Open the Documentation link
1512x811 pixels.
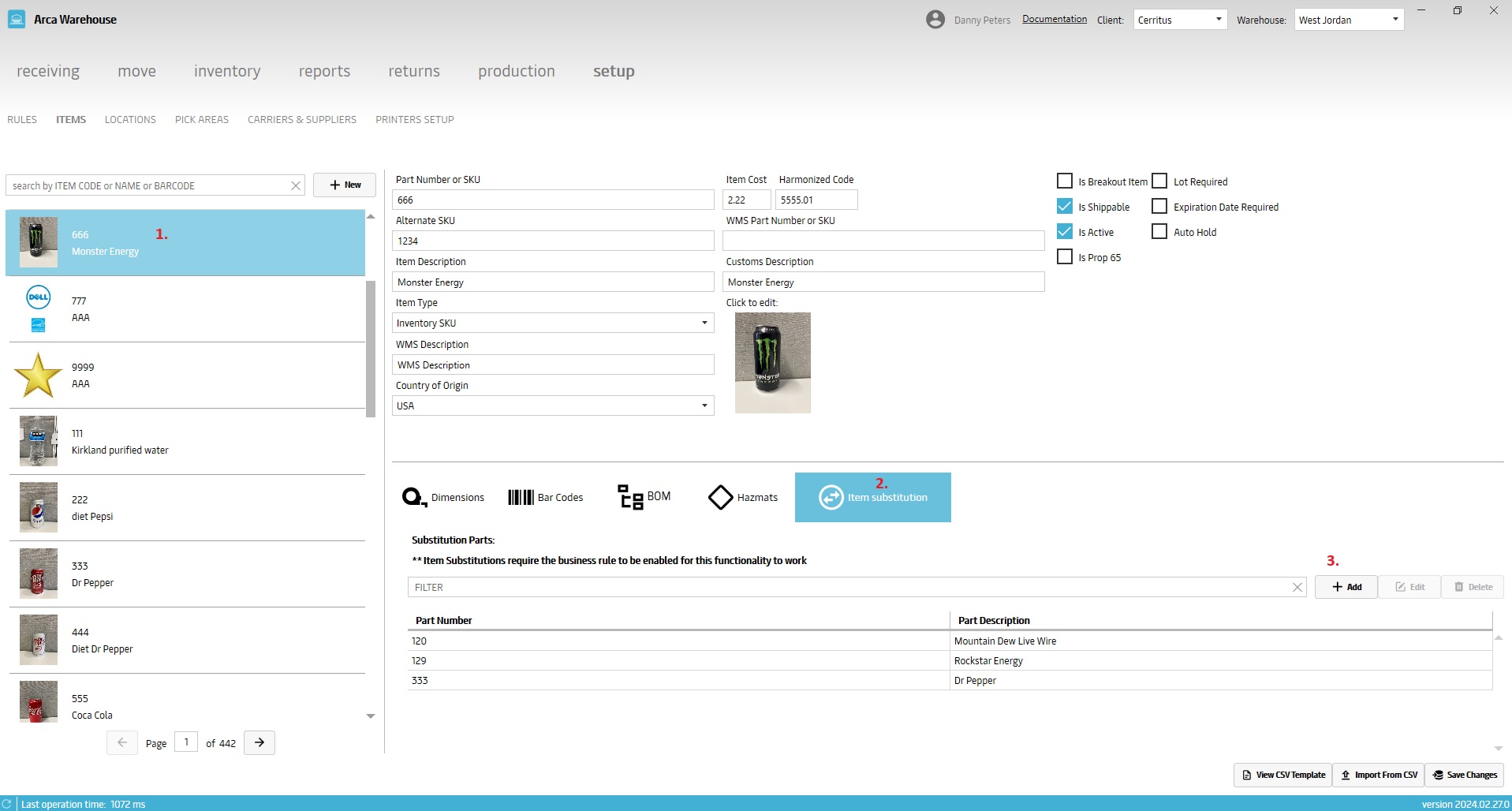click(1055, 19)
